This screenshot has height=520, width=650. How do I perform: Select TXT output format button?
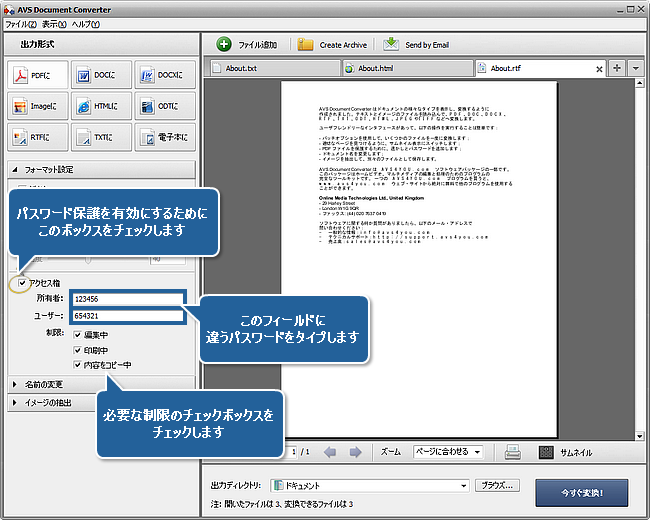point(102,137)
